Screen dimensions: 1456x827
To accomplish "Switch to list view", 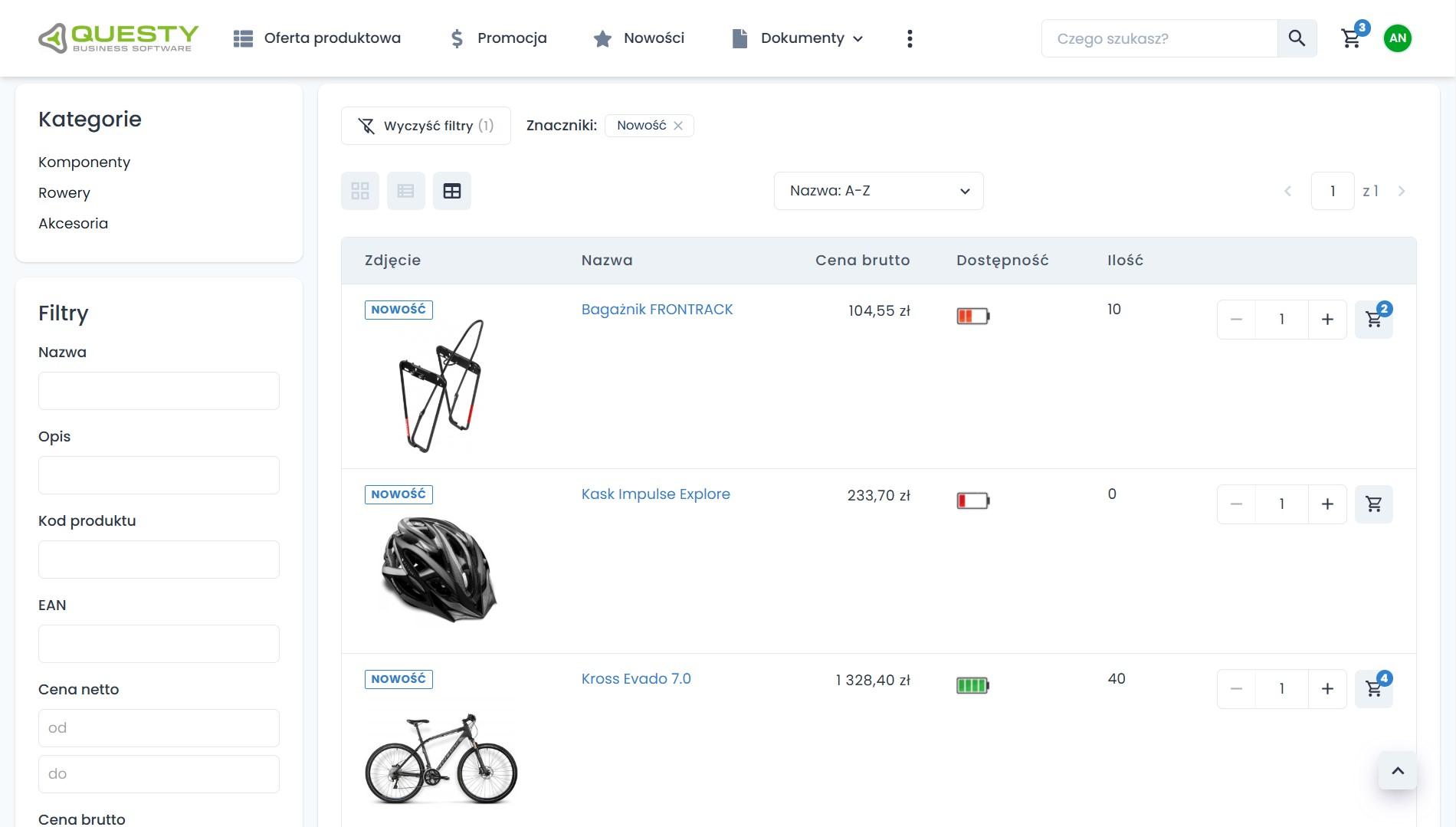I will point(406,191).
